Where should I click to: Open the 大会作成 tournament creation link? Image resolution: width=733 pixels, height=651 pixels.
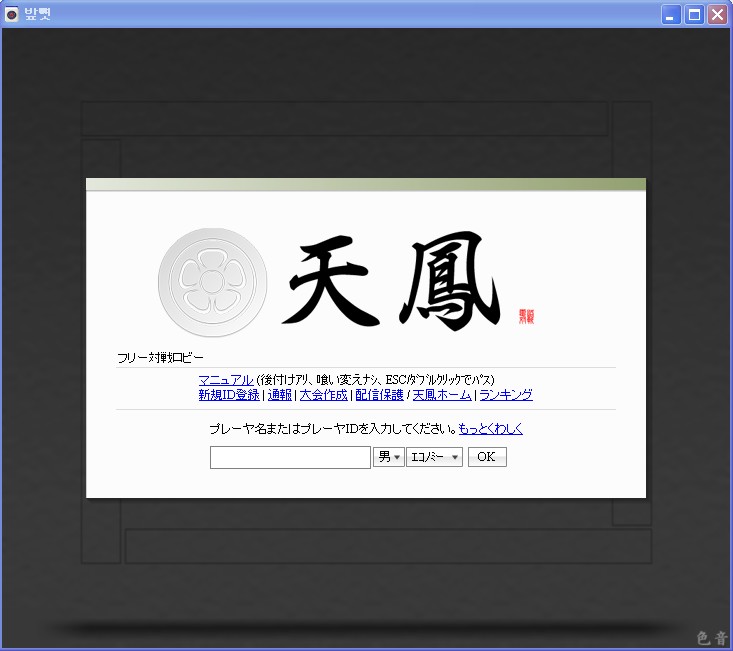click(323, 395)
